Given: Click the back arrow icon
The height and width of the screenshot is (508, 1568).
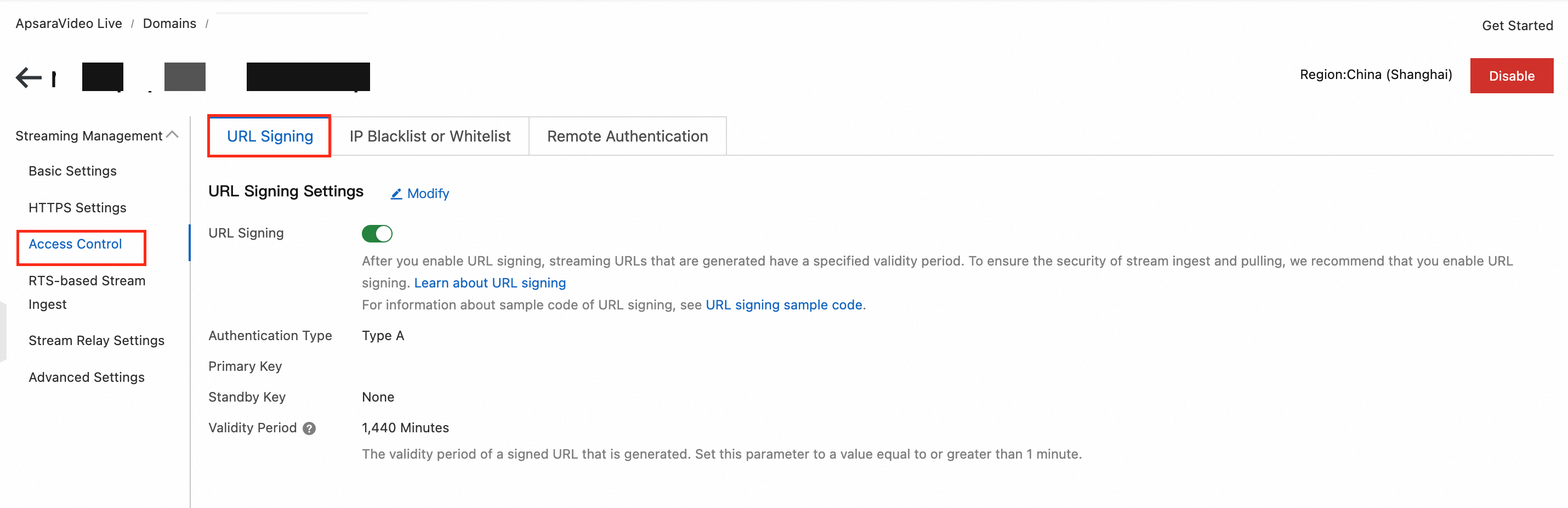Looking at the screenshot, I should [28, 77].
